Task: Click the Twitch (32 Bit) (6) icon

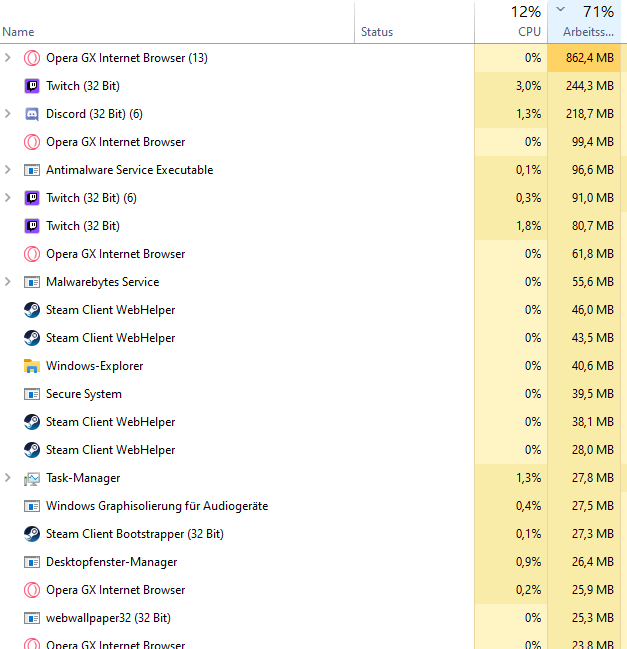Action: coord(32,198)
